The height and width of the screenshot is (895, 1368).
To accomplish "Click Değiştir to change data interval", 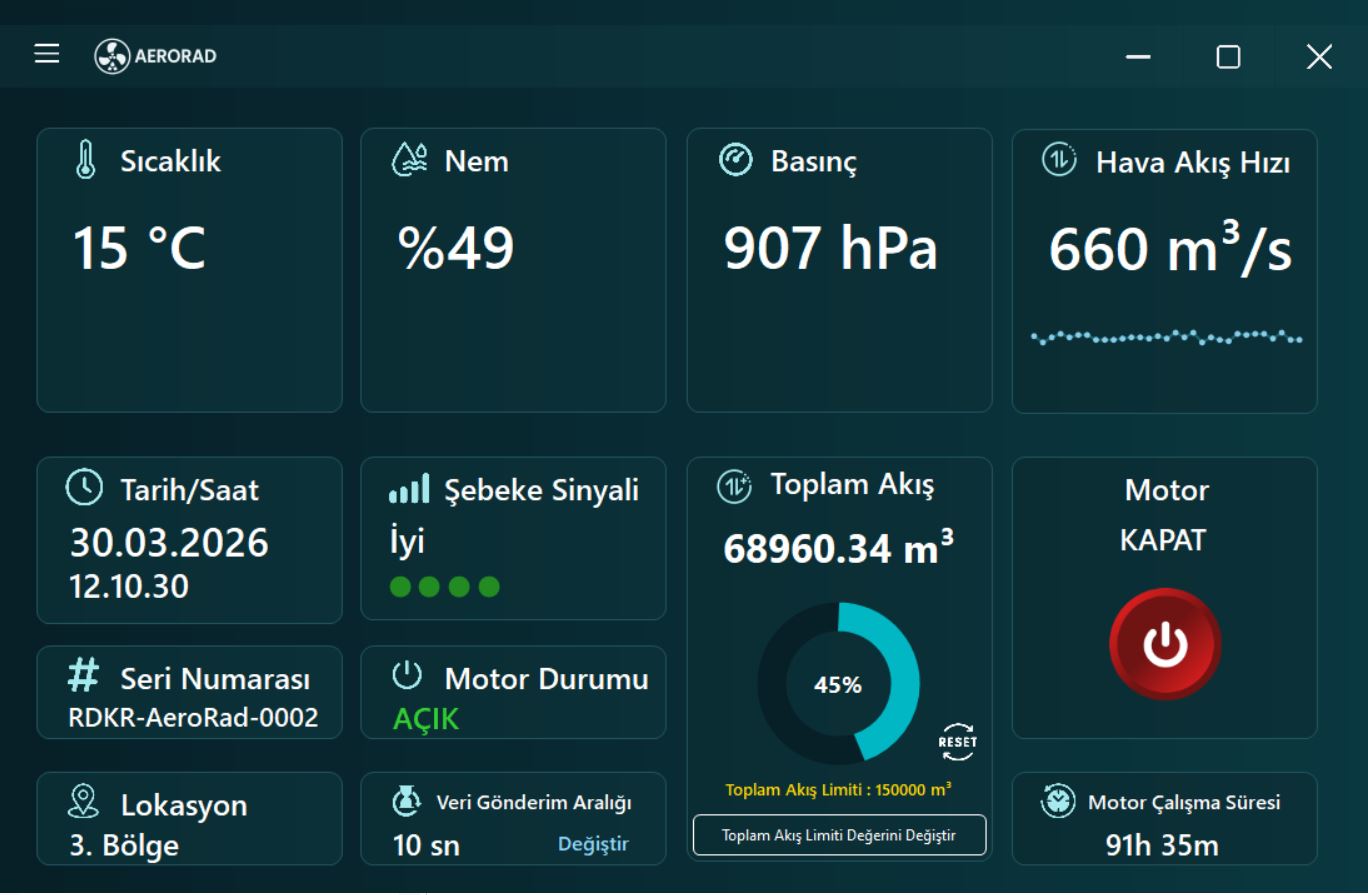I will (x=593, y=844).
